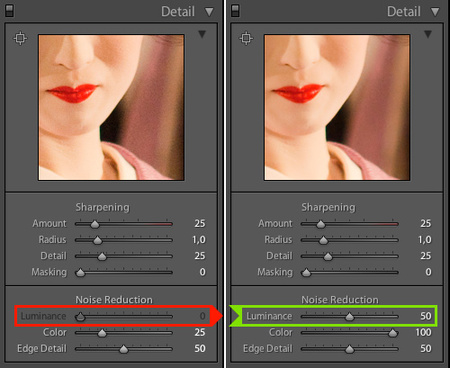
Task: Select the Masking value 0 in right panel
Action: coord(428,272)
